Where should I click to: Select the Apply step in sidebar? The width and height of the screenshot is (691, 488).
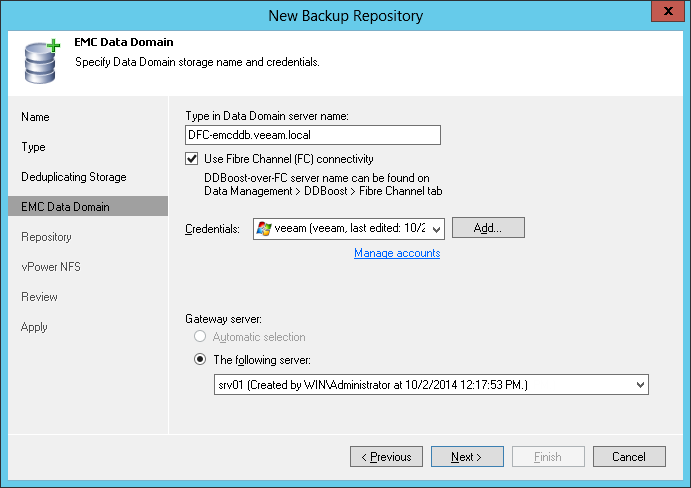tap(34, 327)
